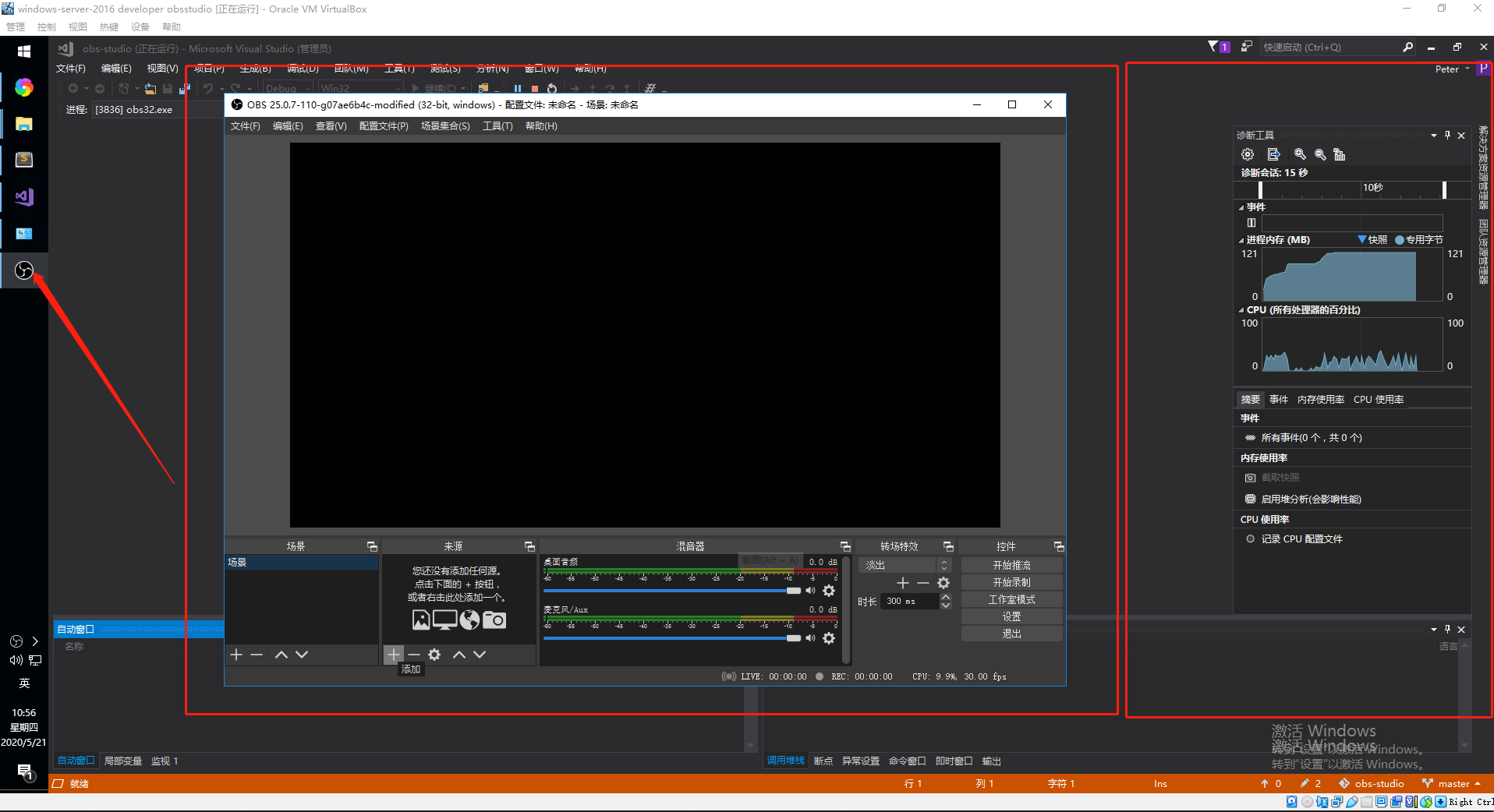
Task: Open Desktop Audio mixer settings gear
Action: (x=829, y=591)
